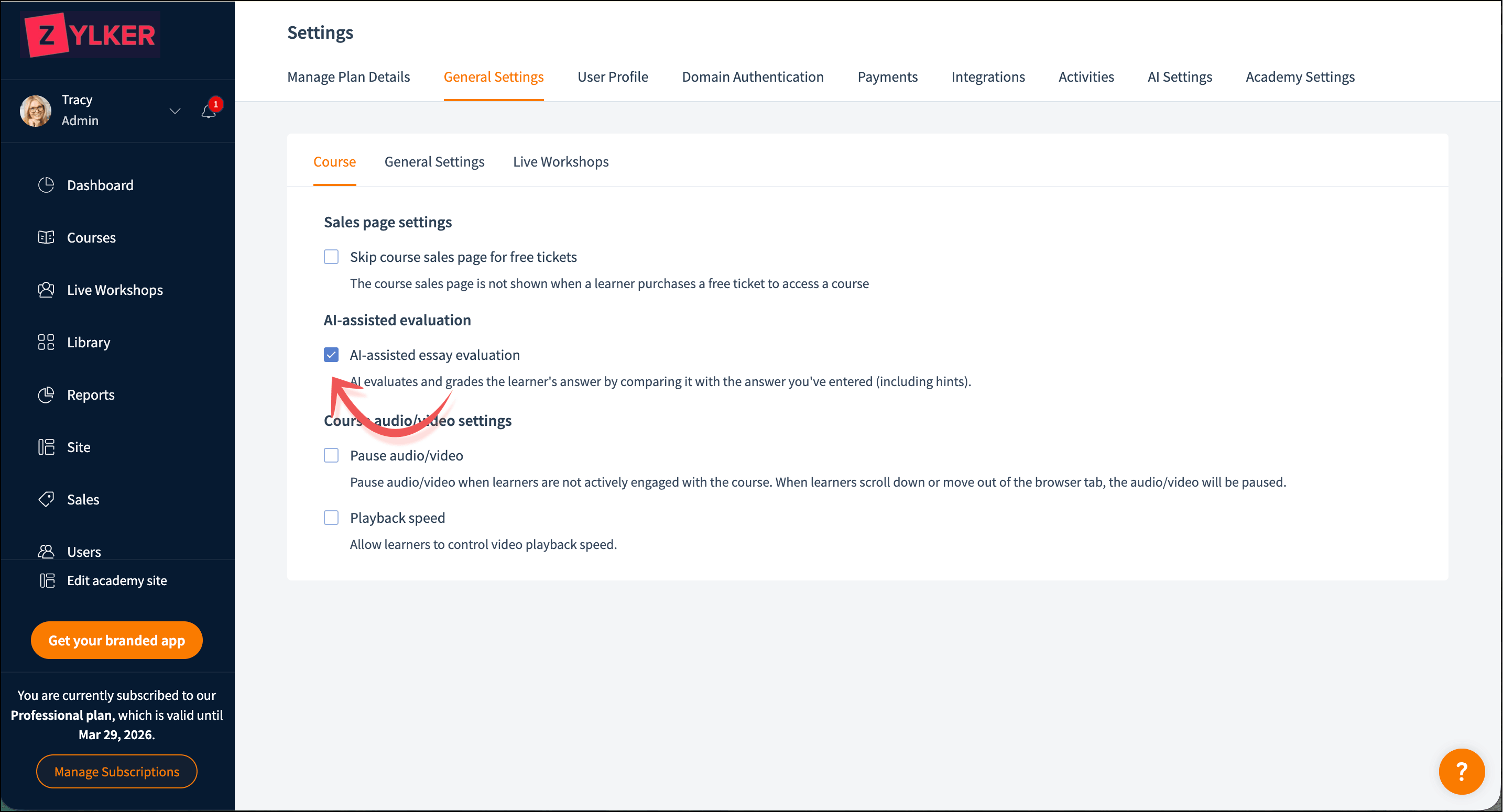Open the Courses book icon

pos(46,237)
